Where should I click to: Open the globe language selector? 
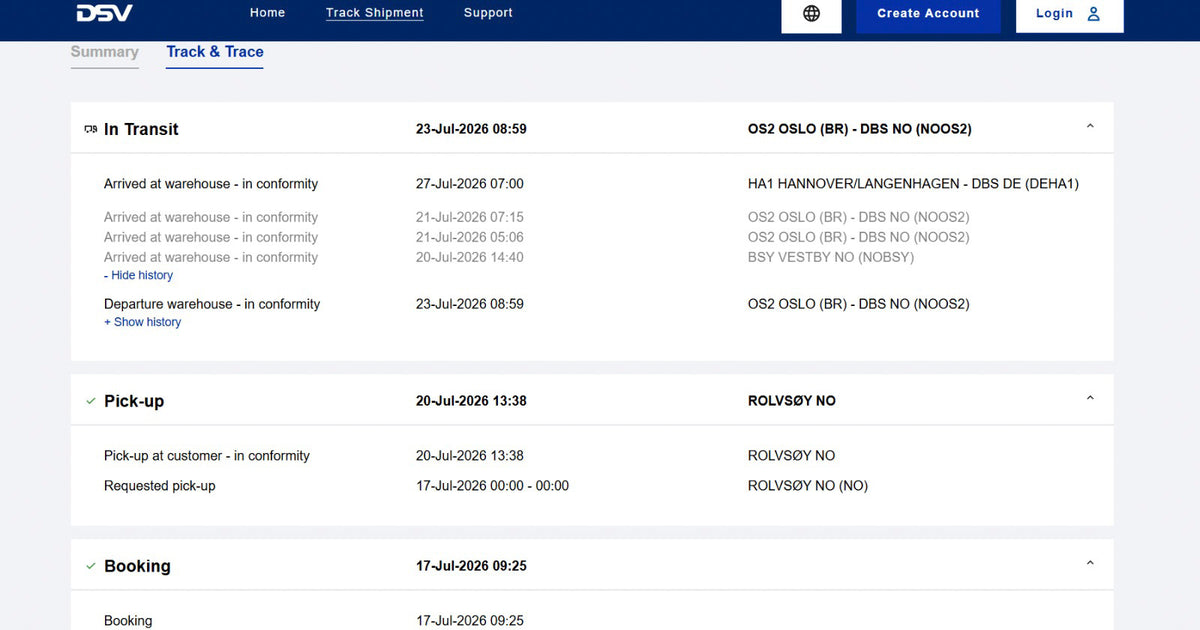tap(812, 14)
